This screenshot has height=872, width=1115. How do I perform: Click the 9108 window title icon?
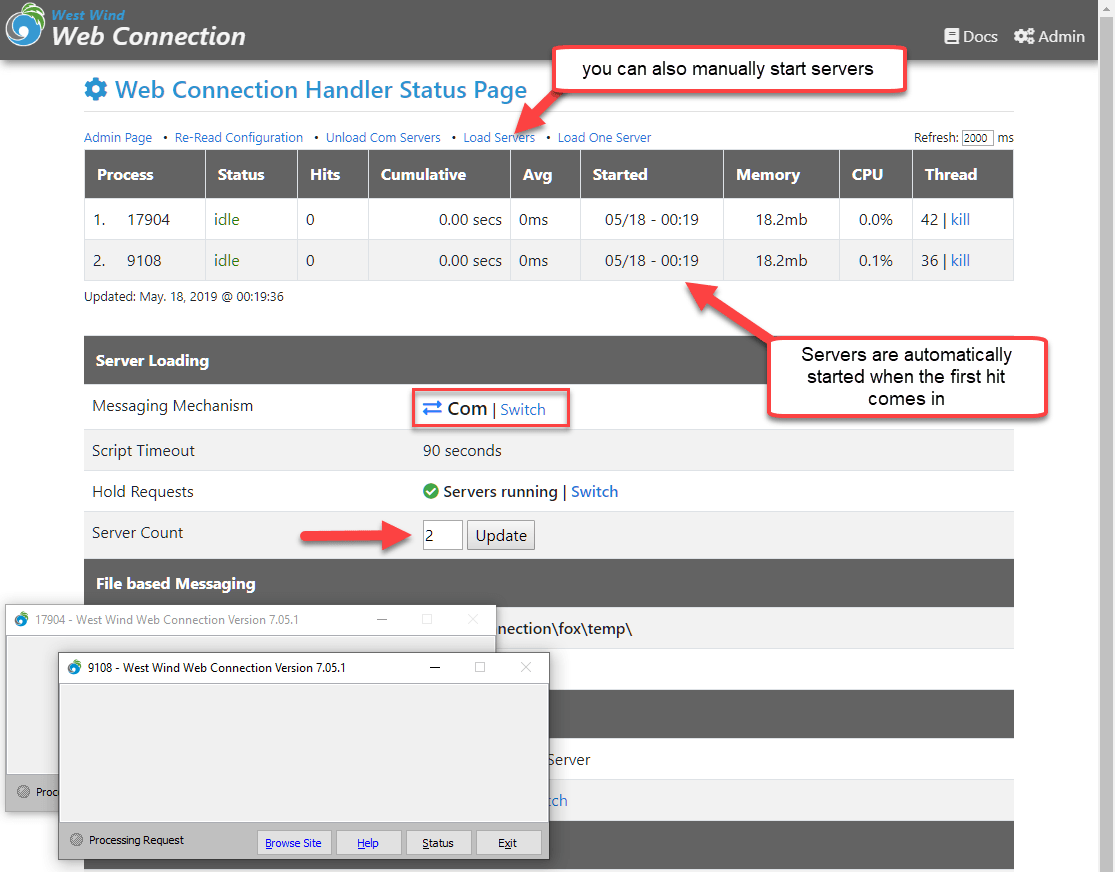74,667
